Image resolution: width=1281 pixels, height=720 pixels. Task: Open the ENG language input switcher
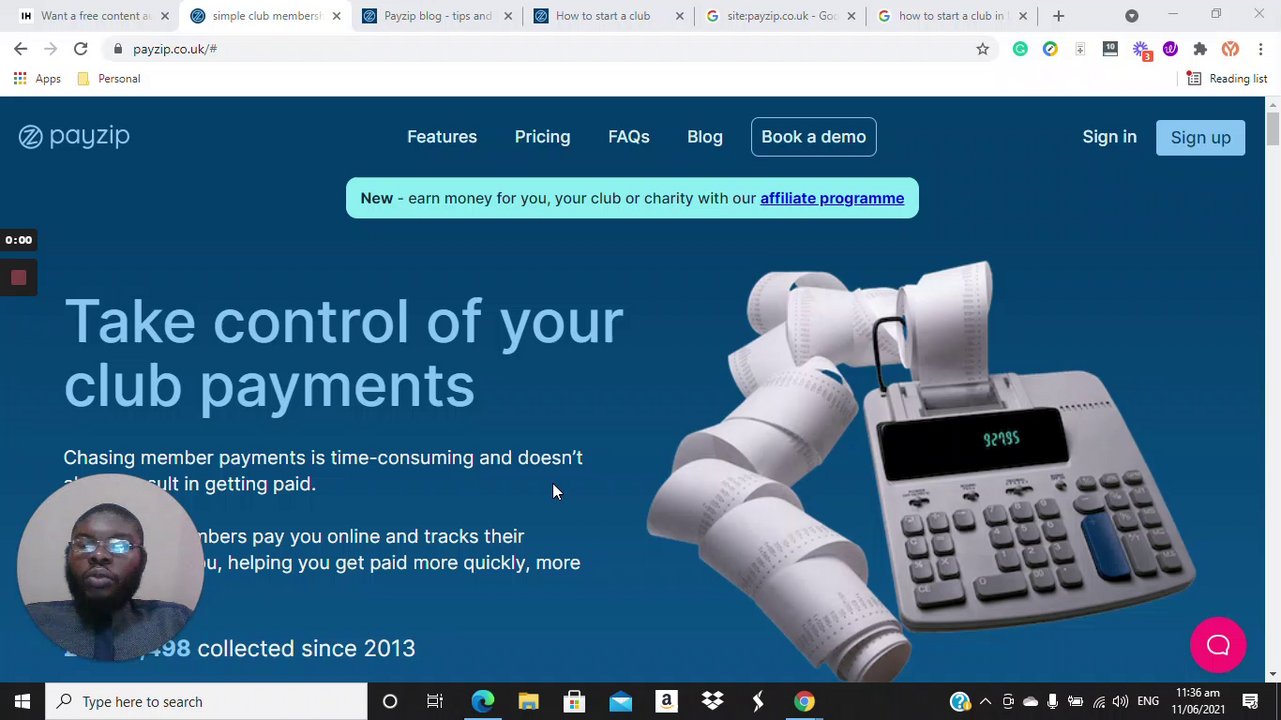tap(1148, 701)
